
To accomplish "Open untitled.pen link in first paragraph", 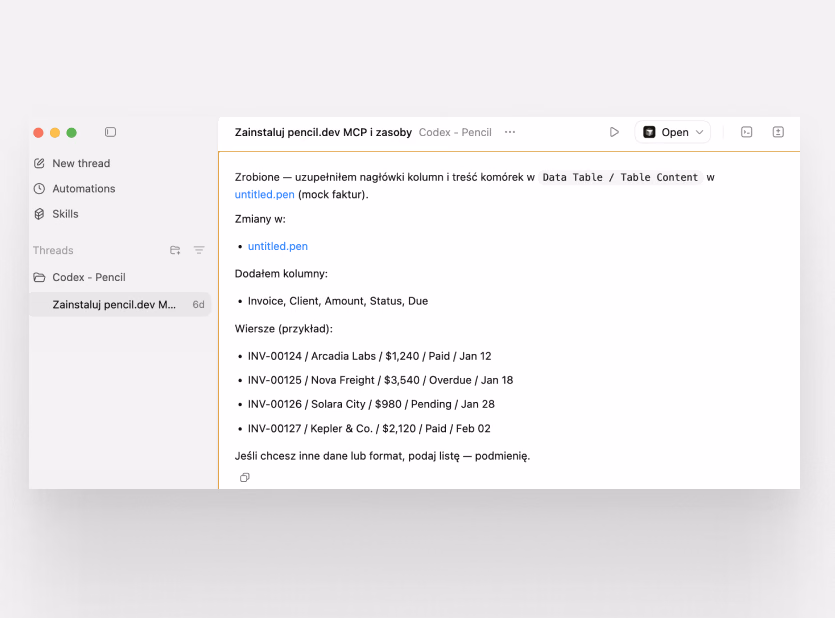I will [x=265, y=194].
